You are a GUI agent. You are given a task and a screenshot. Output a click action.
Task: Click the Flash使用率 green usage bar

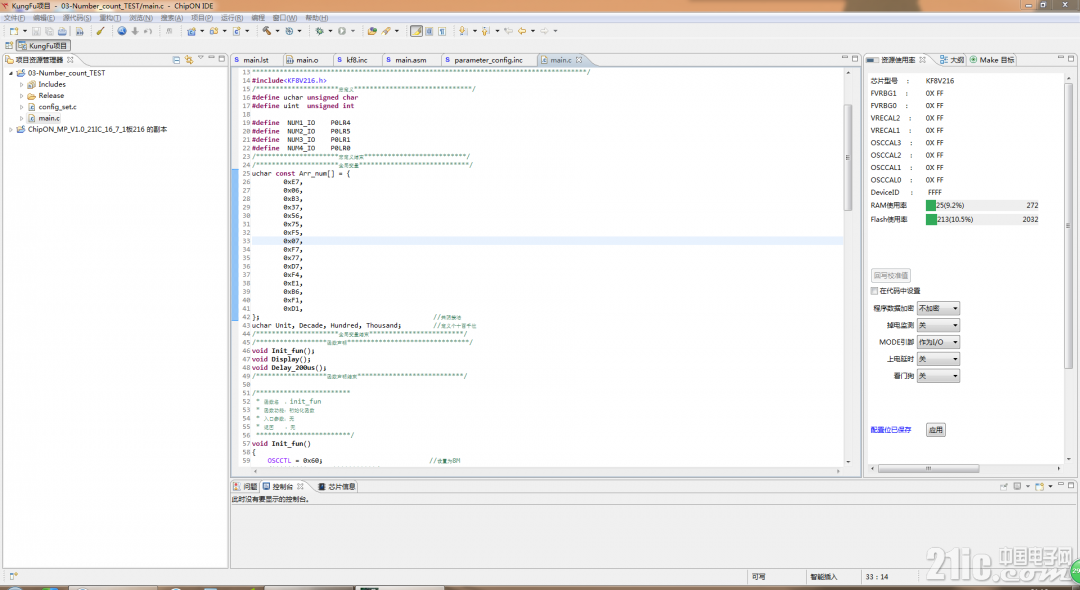931,220
